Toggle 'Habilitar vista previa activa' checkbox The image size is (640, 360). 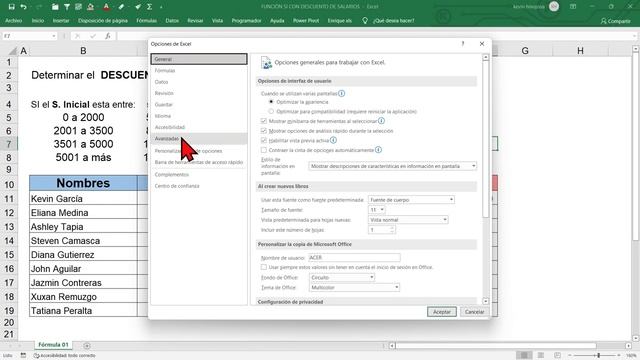coord(264,140)
